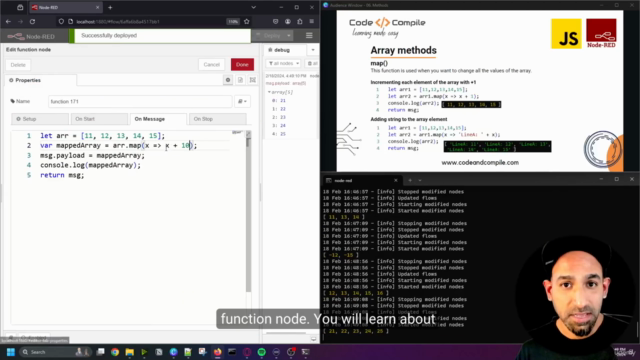This screenshot has width=640, height=360.
Task: Open the Firefox account icon
Action: (x=288, y=22)
